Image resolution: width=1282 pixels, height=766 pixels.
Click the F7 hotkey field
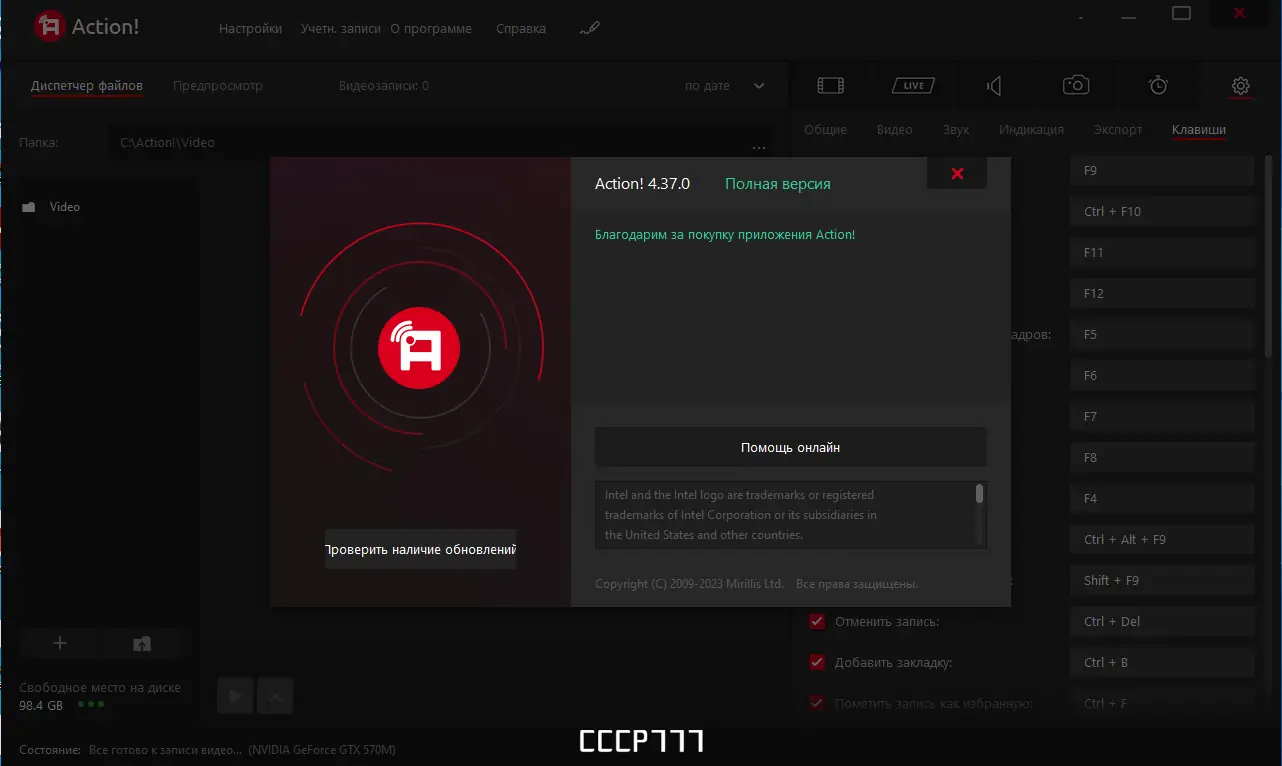point(1162,417)
